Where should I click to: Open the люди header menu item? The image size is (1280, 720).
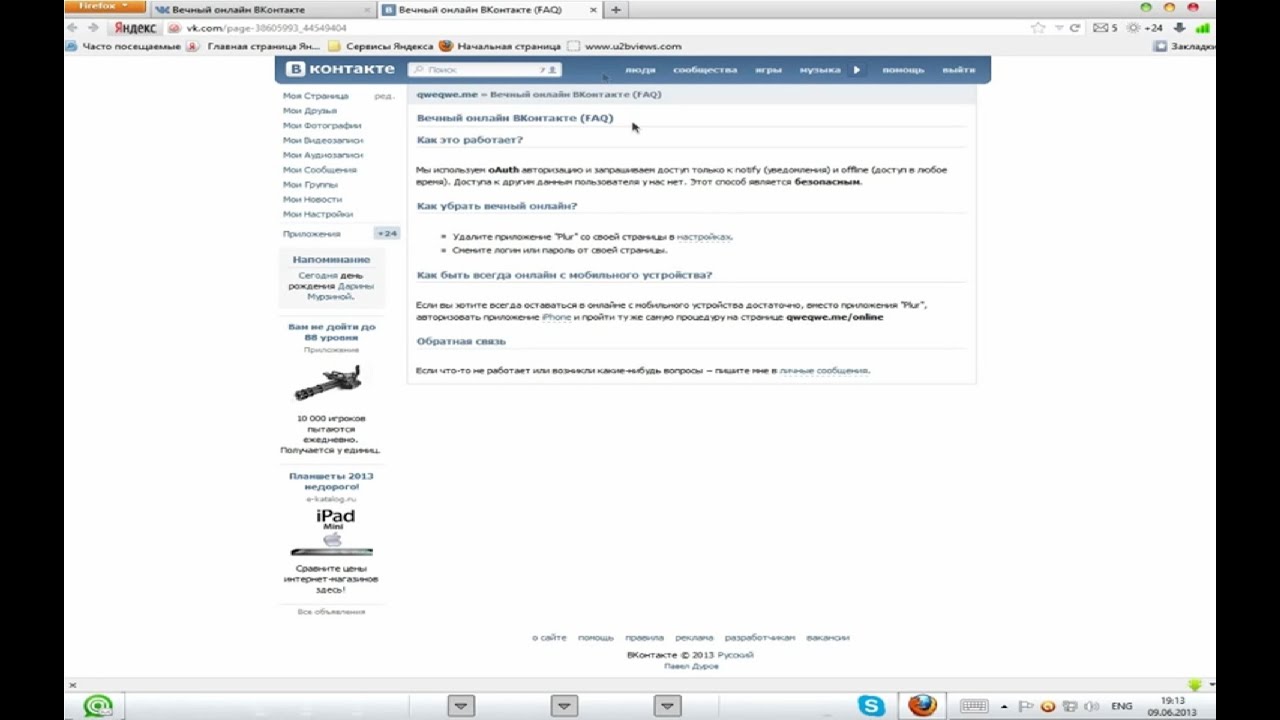[x=640, y=70]
